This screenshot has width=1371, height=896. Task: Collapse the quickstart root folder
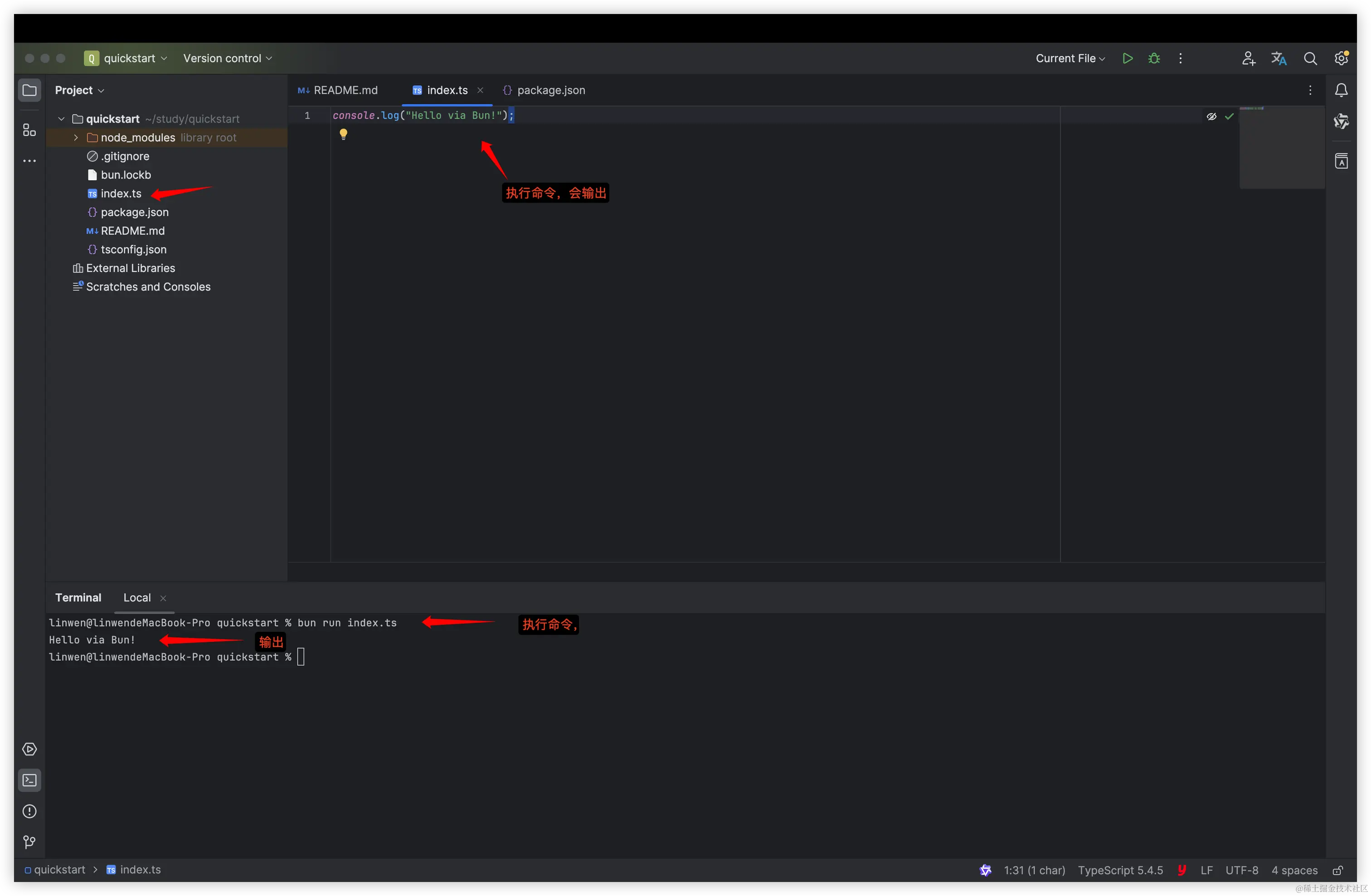click(x=61, y=119)
